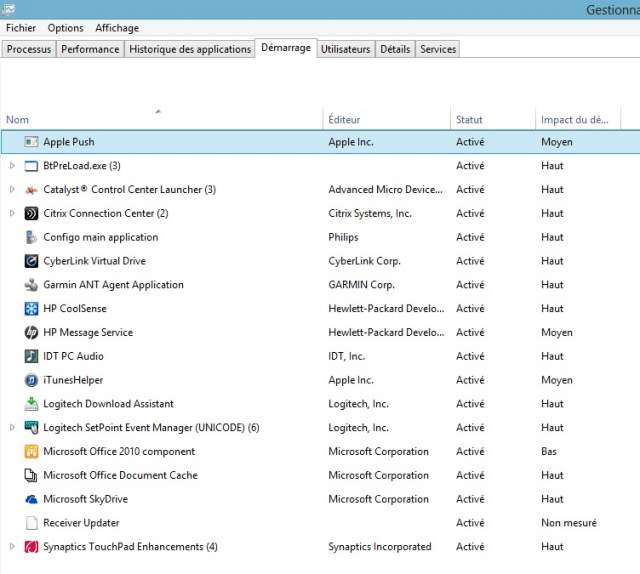Viewport: 640px width, 574px height.
Task: Click the IDT PC Audio icon
Action: tap(31, 356)
